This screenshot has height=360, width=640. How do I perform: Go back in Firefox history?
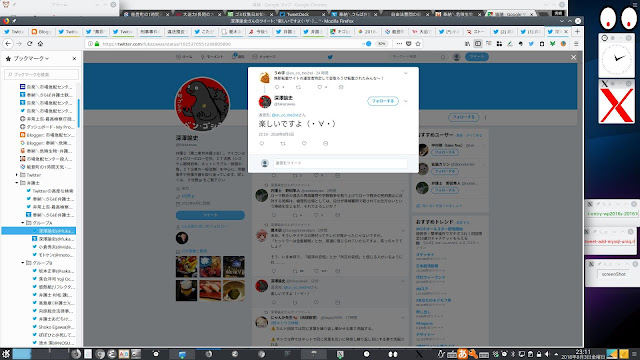tap(8, 44)
